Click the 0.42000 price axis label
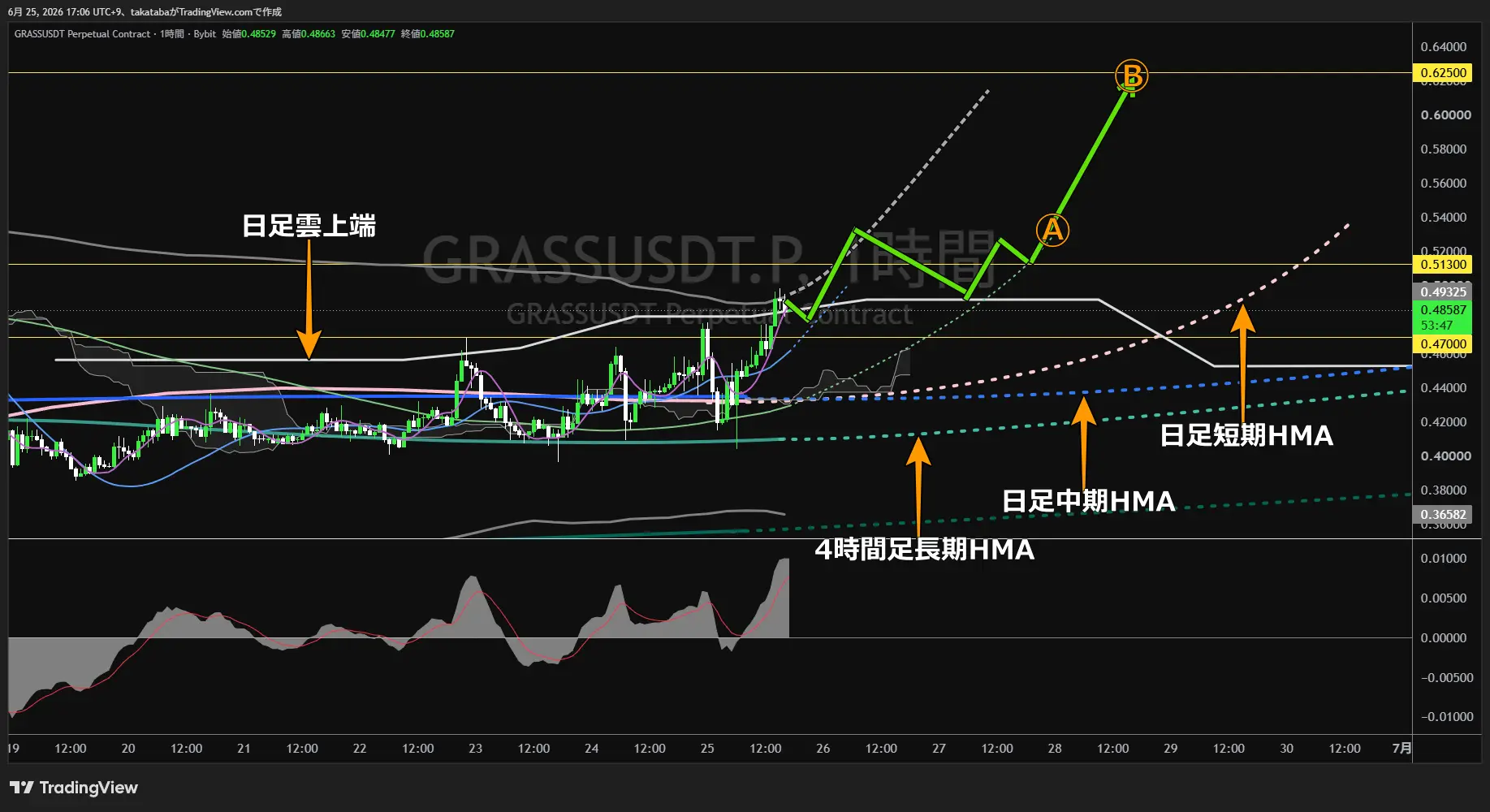This screenshot has width=1490, height=812. click(x=1443, y=422)
